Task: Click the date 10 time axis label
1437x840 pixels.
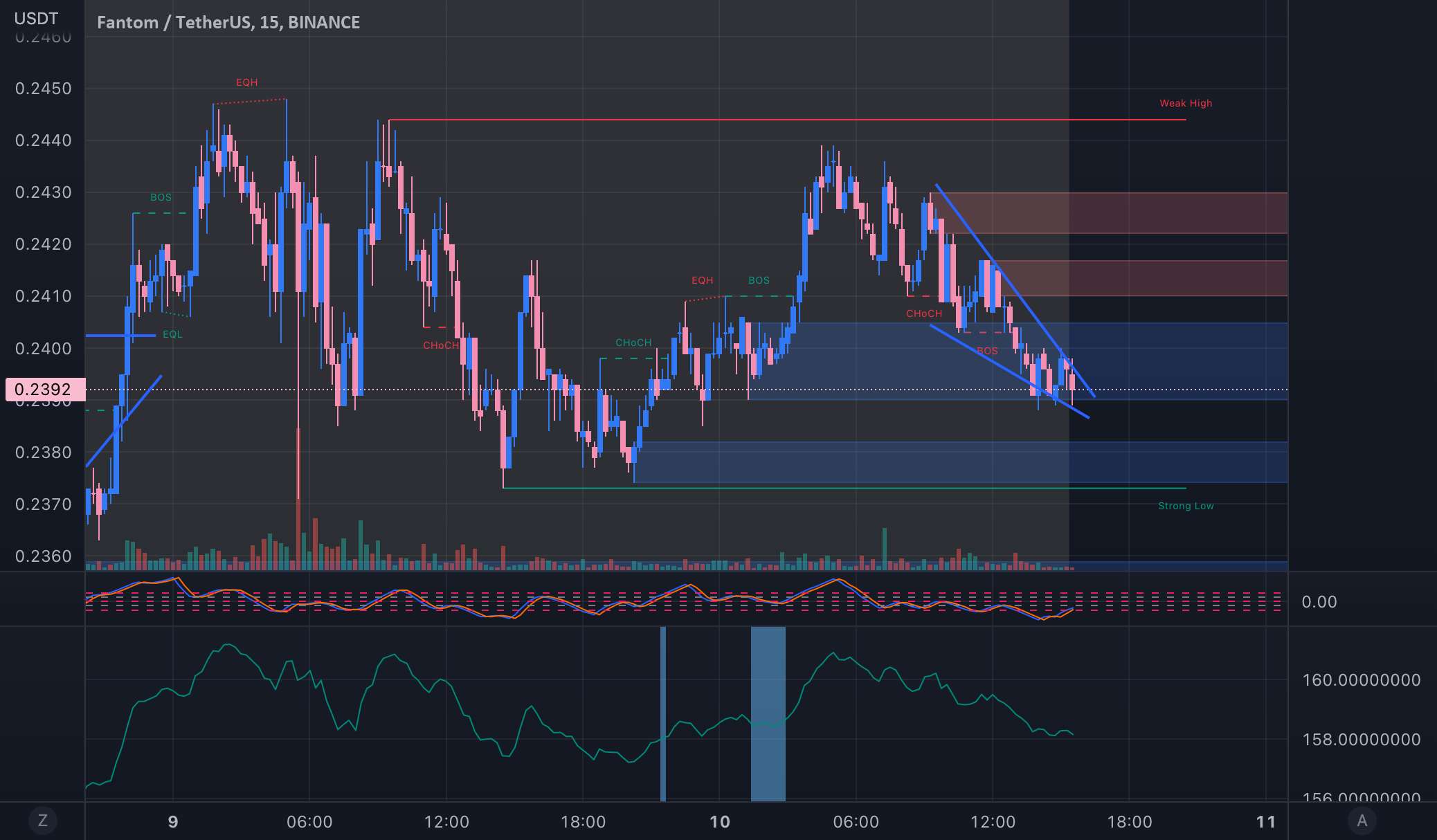Action: click(720, 822)
